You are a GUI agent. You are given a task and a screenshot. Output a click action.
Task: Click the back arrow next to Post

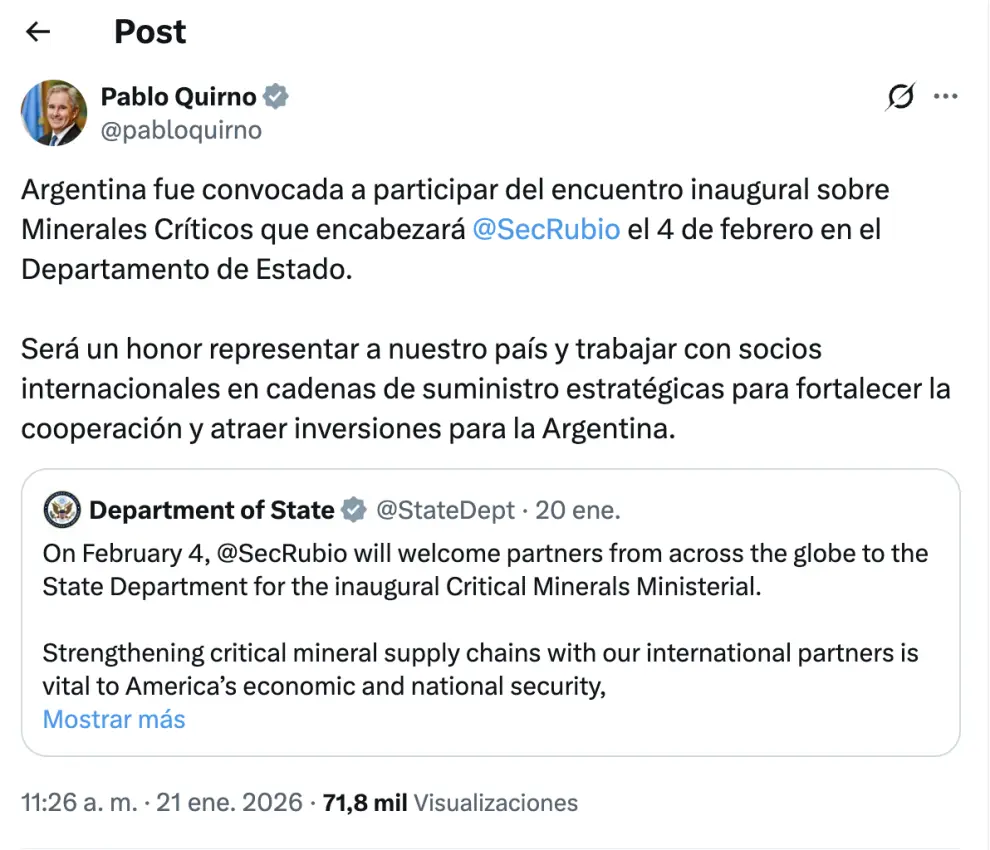38,32
